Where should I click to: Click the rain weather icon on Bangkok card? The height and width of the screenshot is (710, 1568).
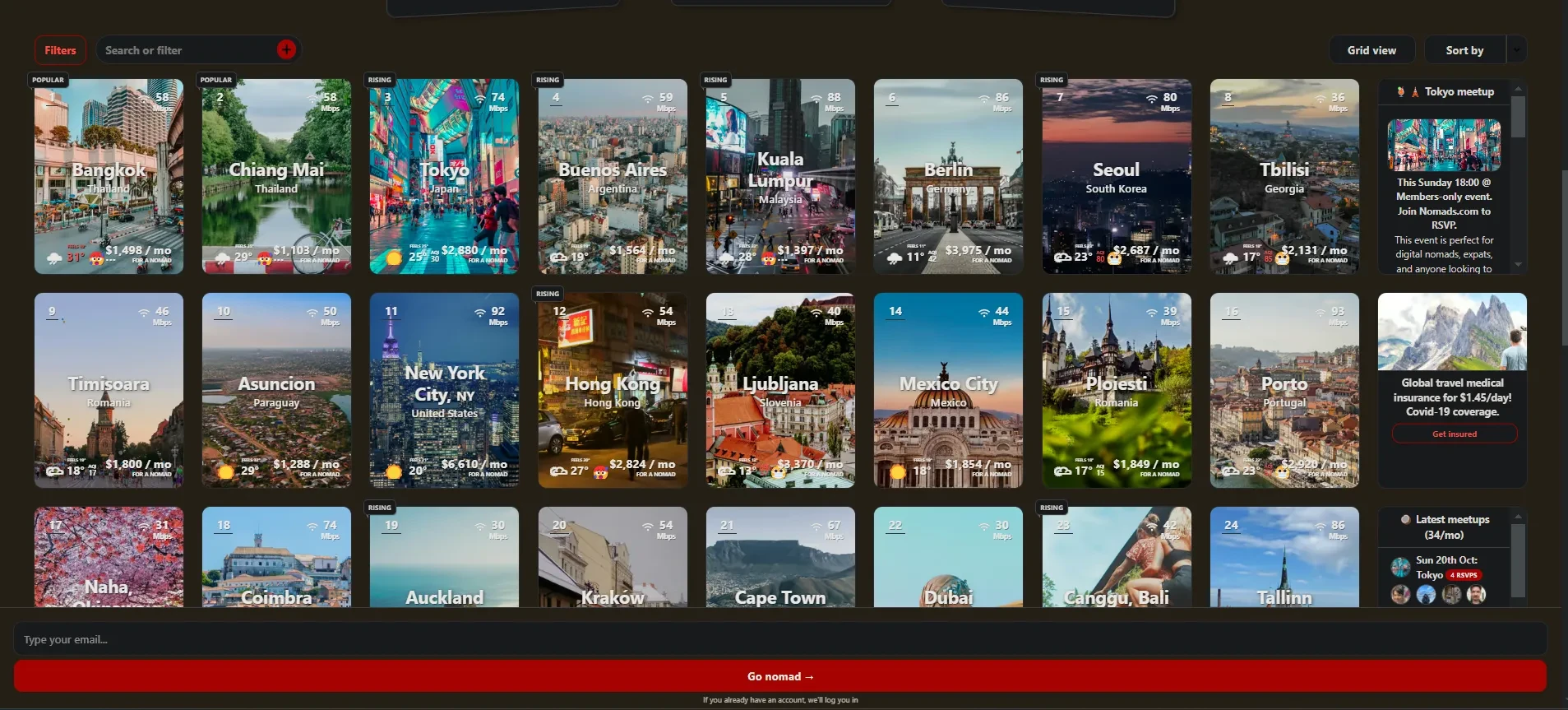click(x=54, y=258)
